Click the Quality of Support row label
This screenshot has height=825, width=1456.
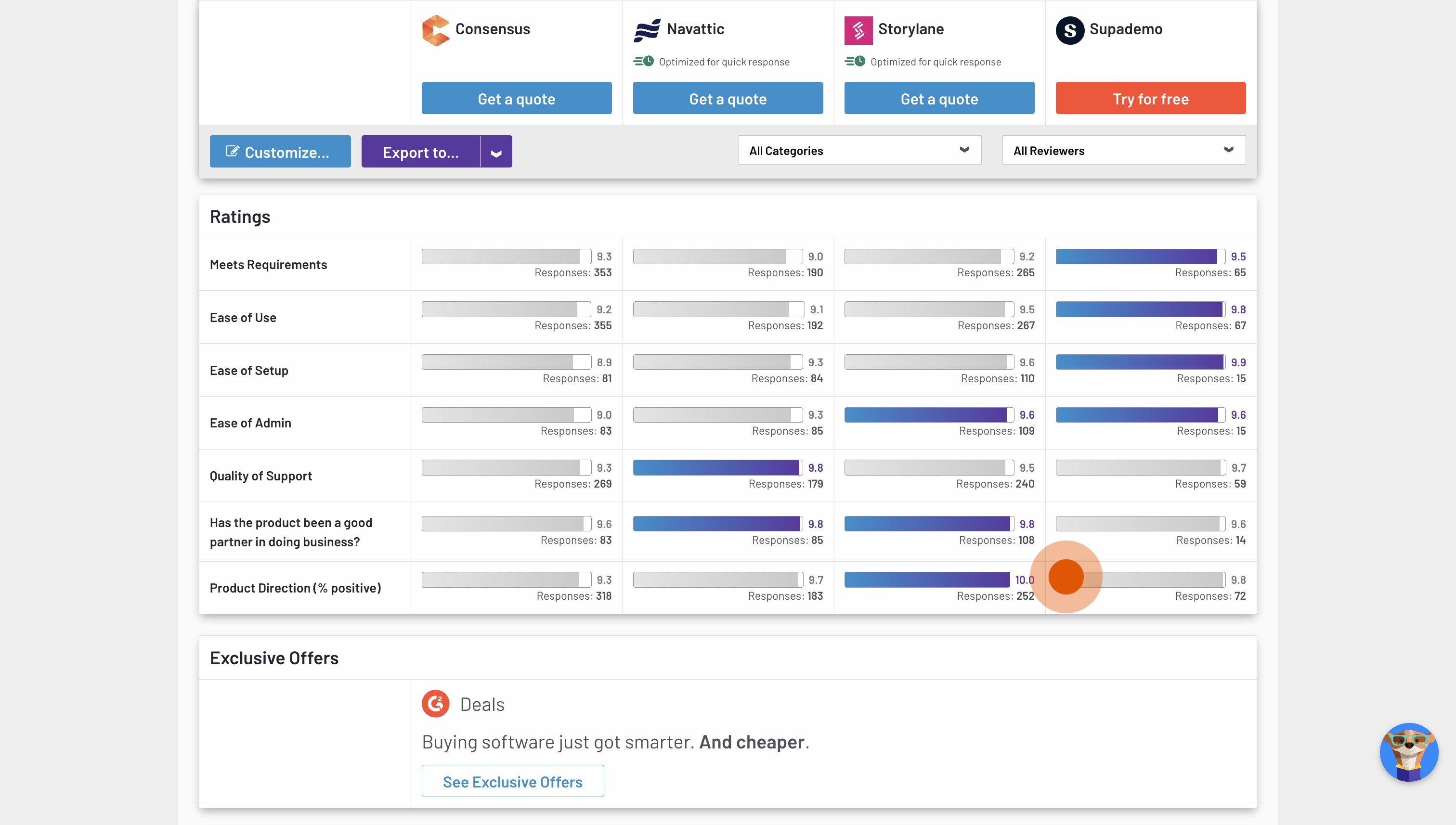click(x=260, y=476)
